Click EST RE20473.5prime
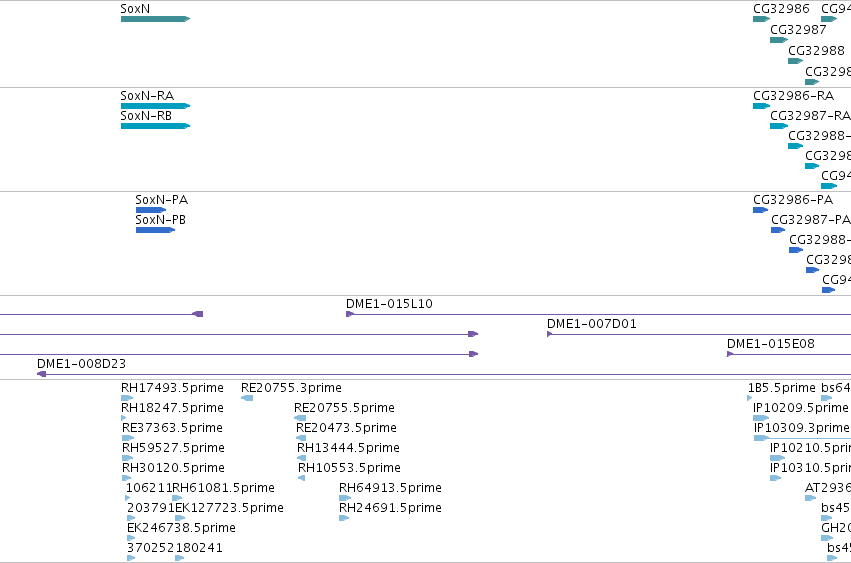851x563 pixels. 301,438
